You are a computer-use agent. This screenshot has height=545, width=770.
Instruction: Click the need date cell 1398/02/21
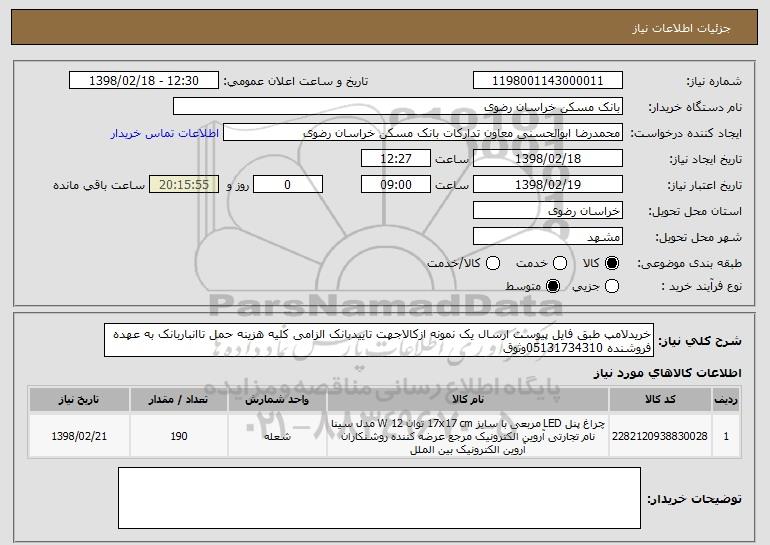point(79,436)
